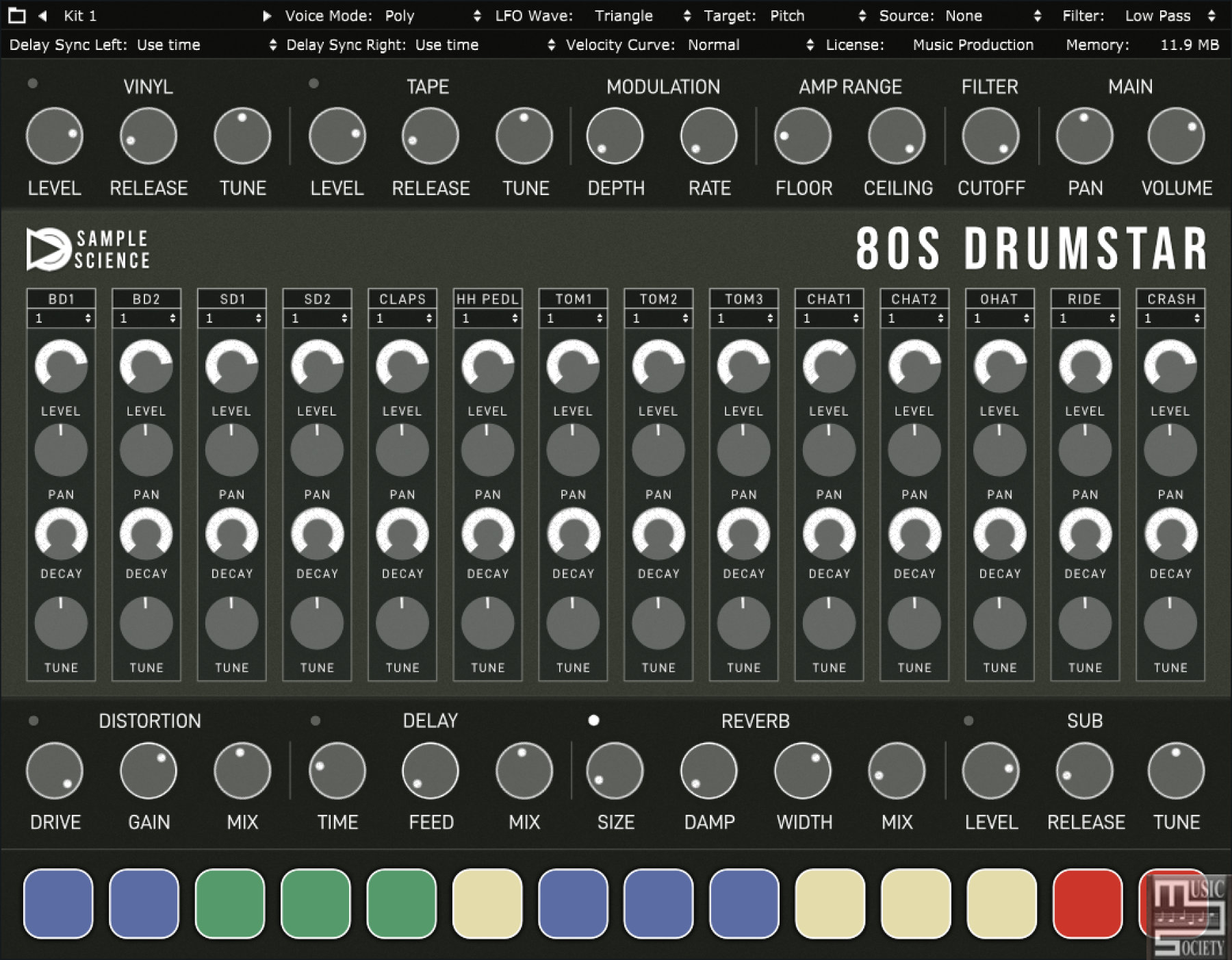
Task: Click the CHAT1 channel label
Action: (x=829, y=299)
